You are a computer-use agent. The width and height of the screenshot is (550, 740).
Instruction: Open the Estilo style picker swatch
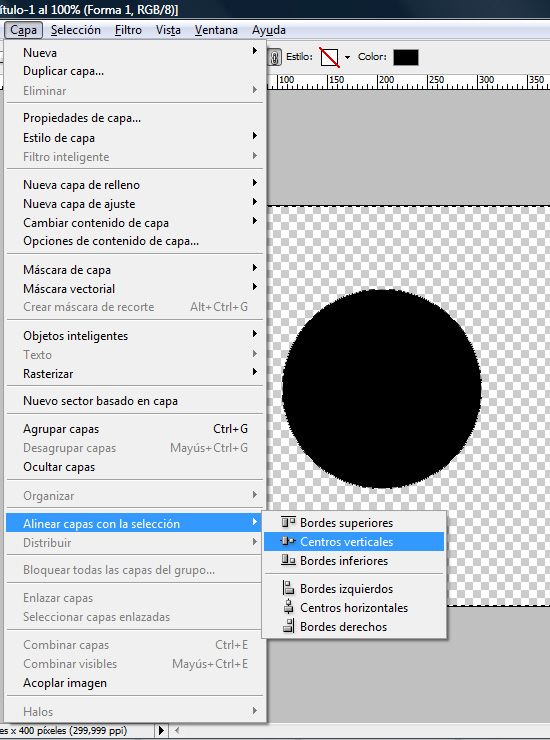pos(330,57)
